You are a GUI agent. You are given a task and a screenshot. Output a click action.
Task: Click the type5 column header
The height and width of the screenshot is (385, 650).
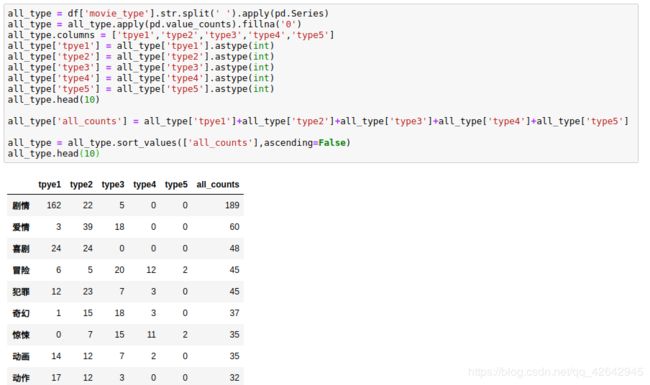coord(176,184)
